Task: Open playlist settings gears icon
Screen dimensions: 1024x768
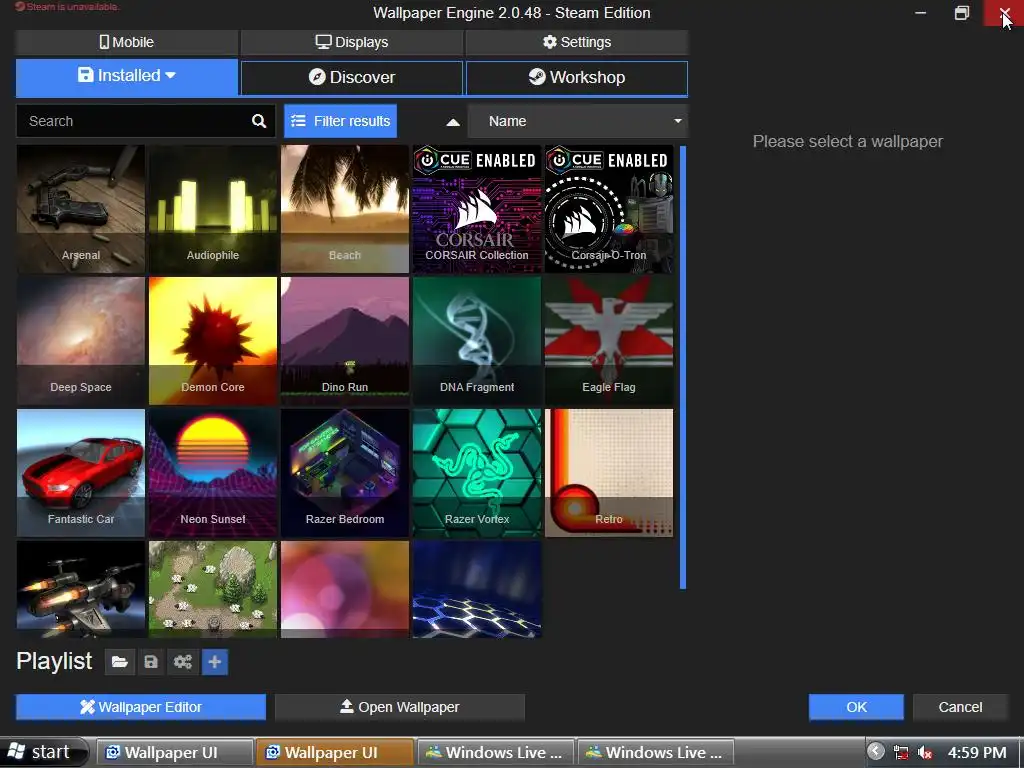Action: click(183, 662)
